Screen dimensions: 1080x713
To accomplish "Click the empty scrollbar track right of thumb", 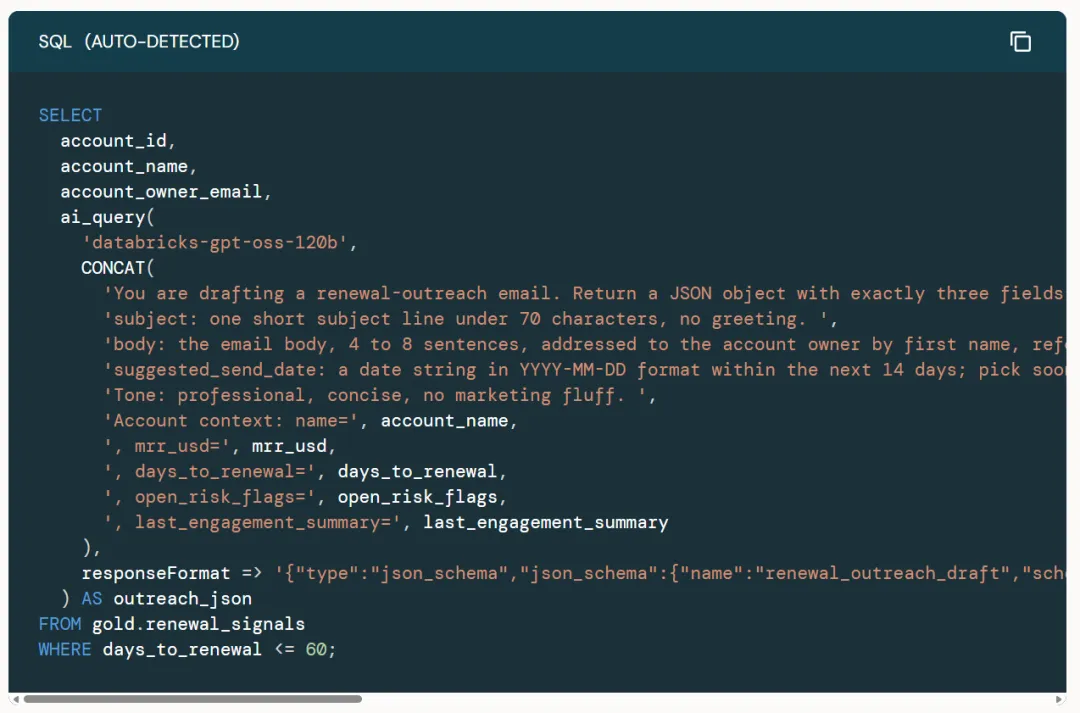I will point(707,699).
